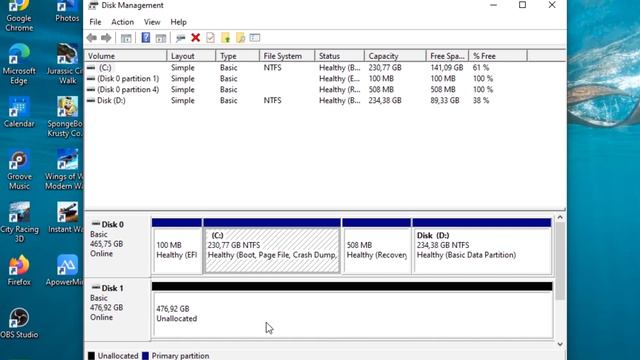The image size is (640, 360).
Task: Click the red X delete toolbar icon
Action: [196, 38]
